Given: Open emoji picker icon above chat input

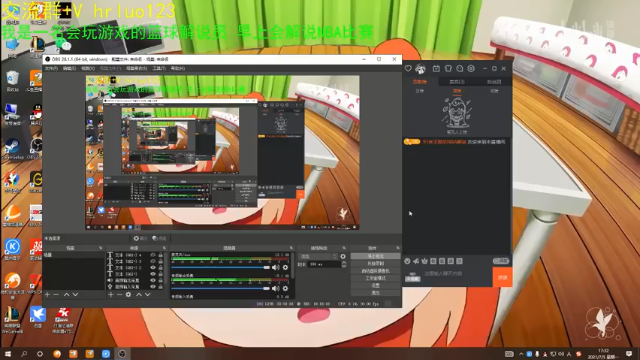Looking at the screenshot, I should 407,261.
